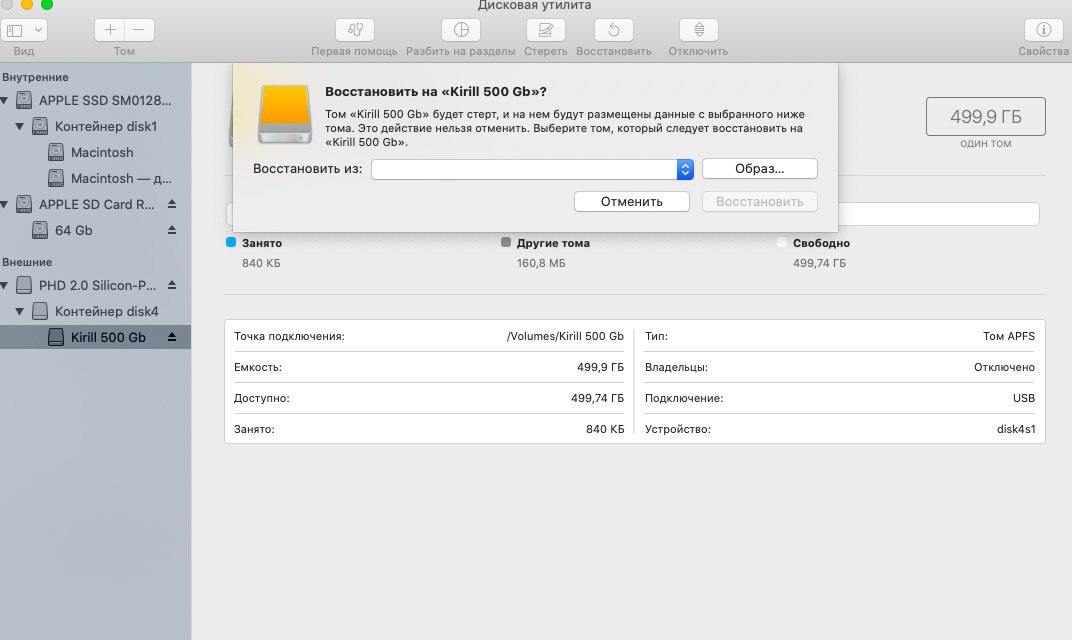
Task: Collapse the Контейнер disk1 disclosure triangle
Action: point(20,126)
